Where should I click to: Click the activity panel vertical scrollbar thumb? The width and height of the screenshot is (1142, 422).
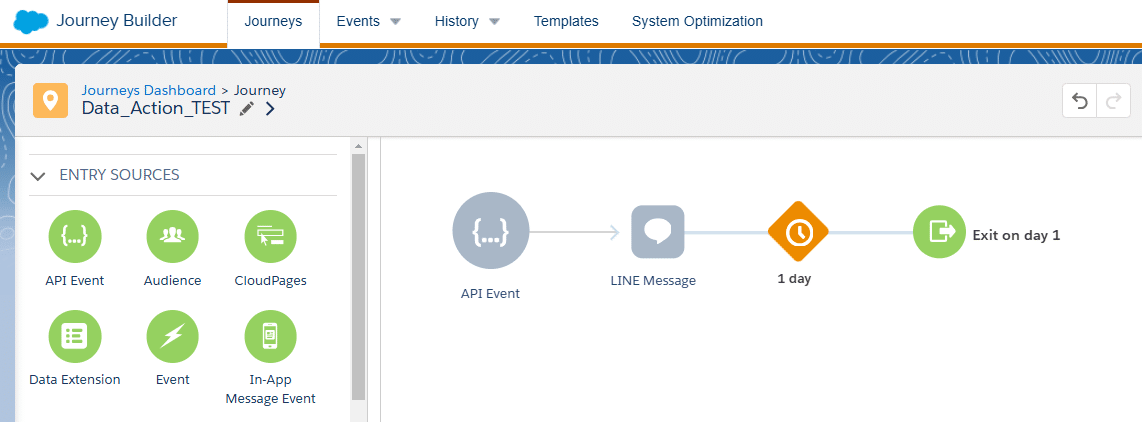[x=358, y=276]
